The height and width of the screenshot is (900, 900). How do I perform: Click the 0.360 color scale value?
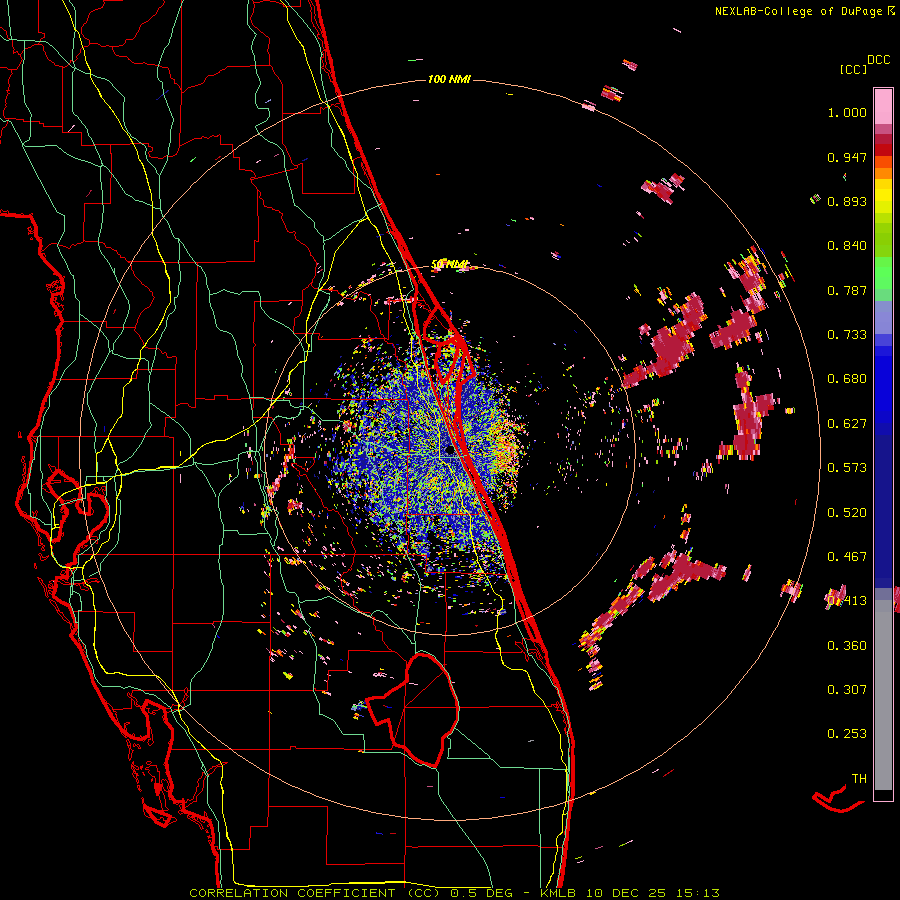coord(847,646)
